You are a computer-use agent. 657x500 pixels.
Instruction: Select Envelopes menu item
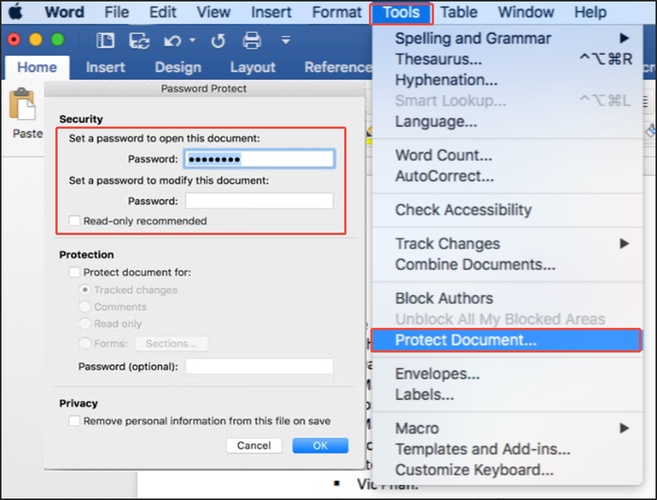click(x=507, y=373)
